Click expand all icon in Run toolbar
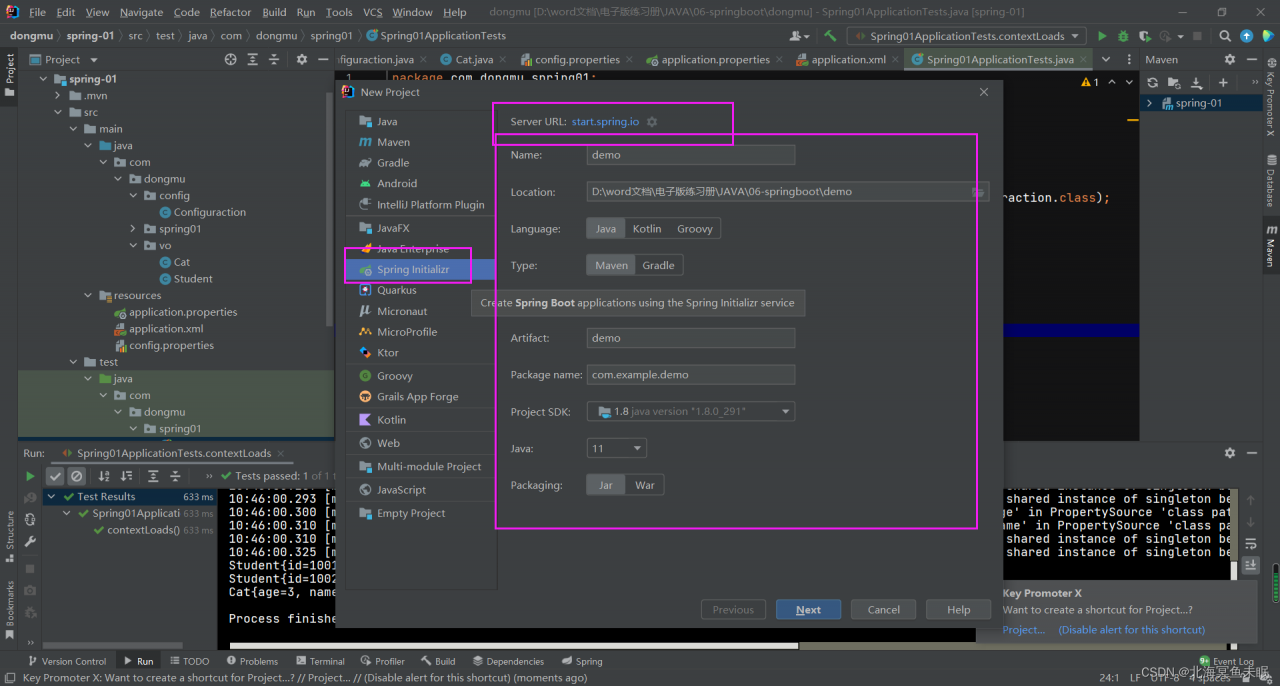This screenshot has width=1280, height=686. coord(153,476)
